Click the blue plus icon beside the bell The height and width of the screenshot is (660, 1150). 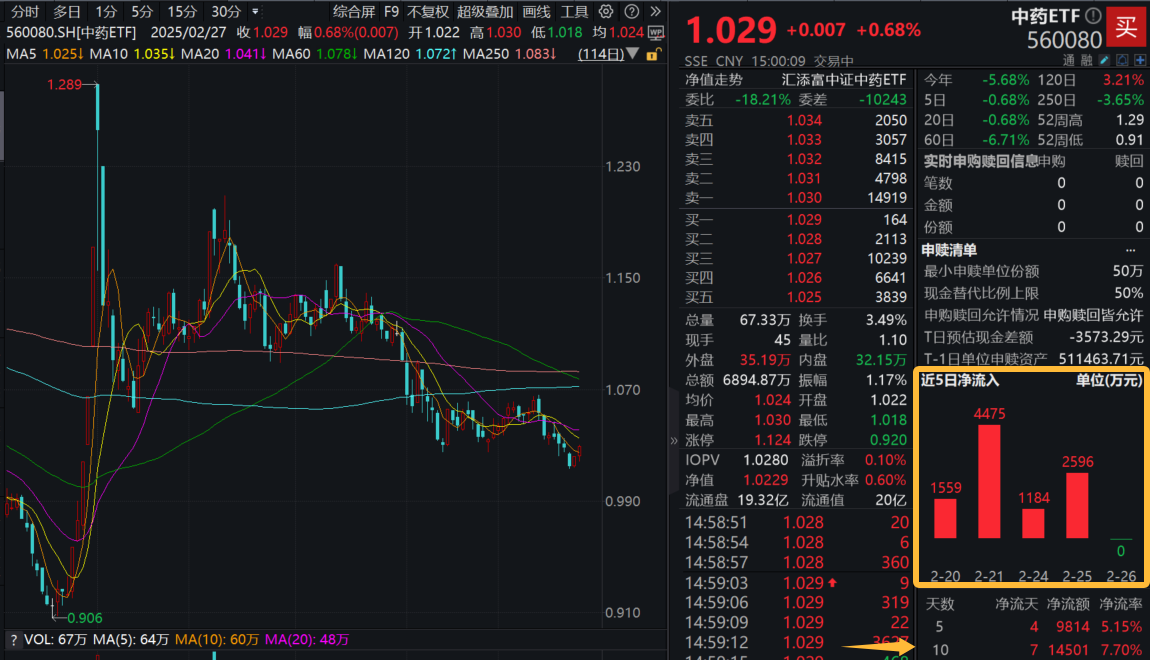coord(1139,60)
